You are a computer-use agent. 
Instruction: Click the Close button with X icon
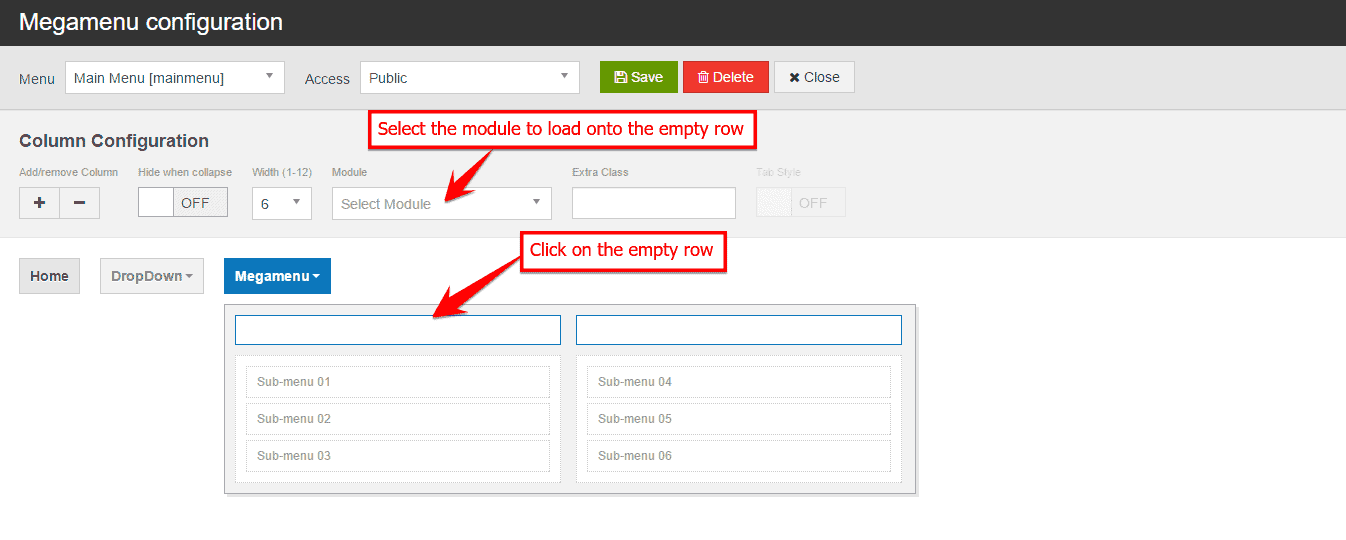813,77
